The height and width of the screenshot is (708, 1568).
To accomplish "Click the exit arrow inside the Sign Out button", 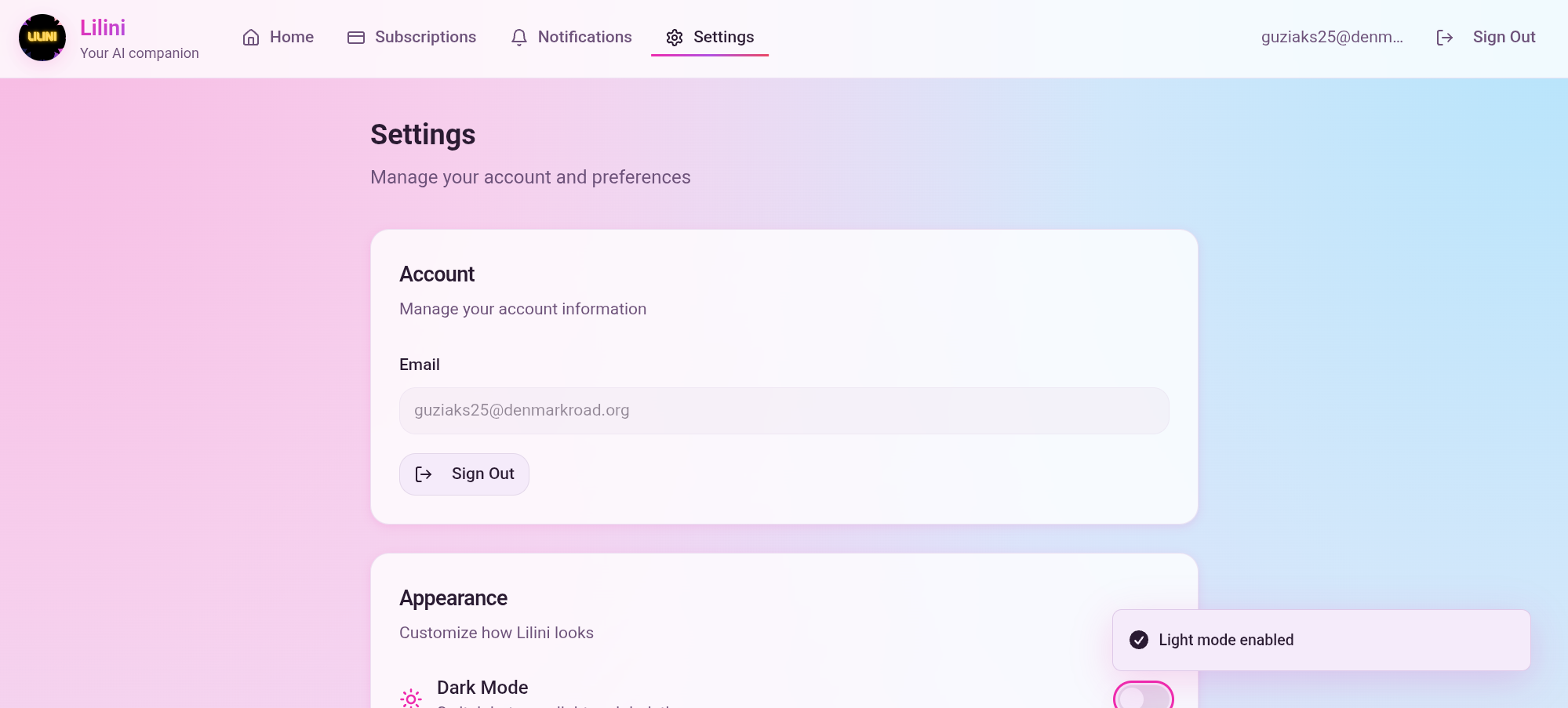I will point(424,474).
